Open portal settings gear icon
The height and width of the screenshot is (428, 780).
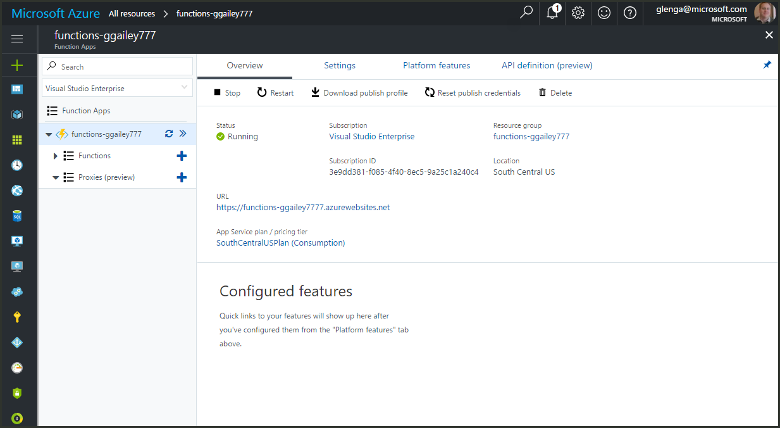tap(578, 12)
